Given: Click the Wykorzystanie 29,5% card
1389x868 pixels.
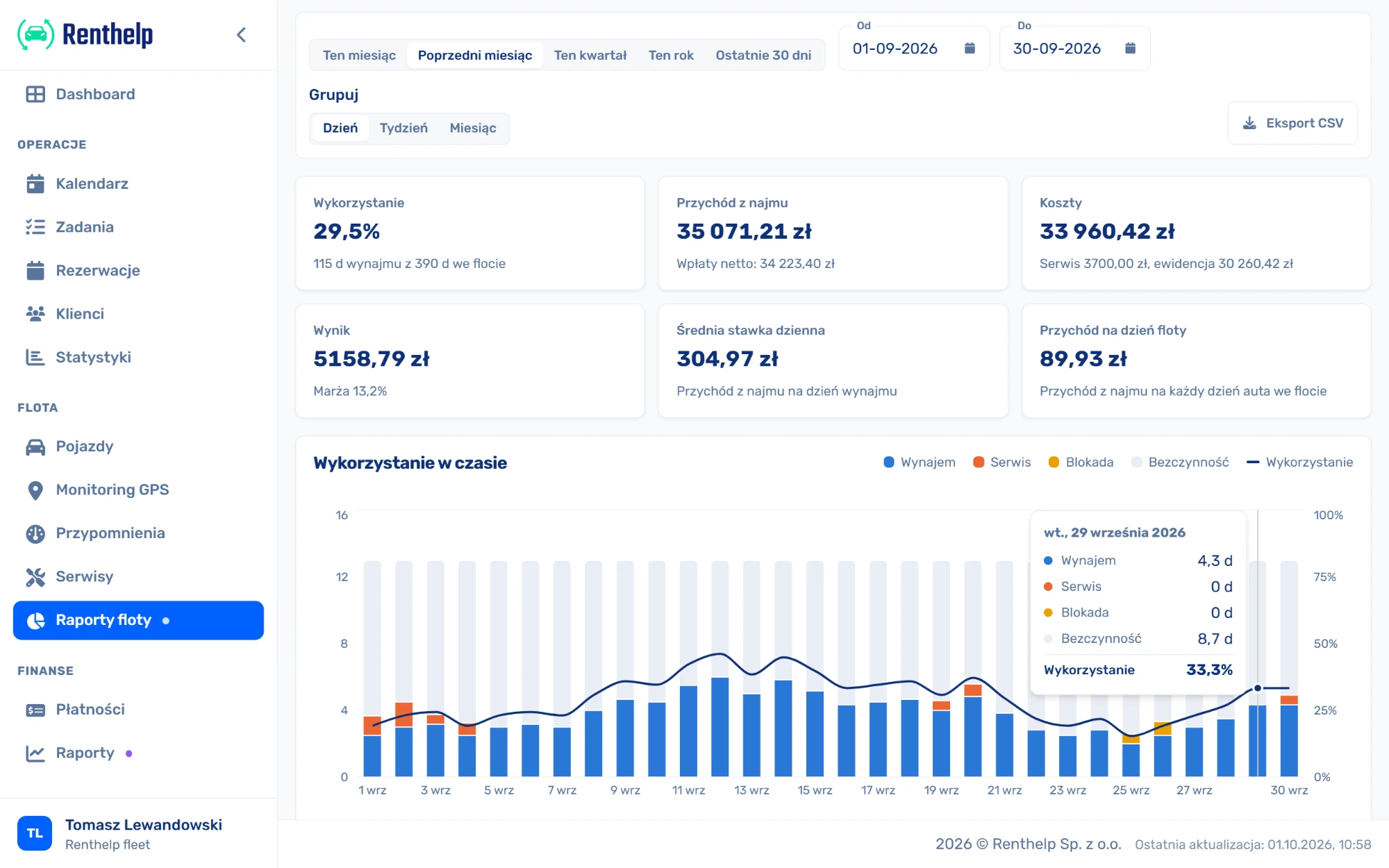Looking at the screenshot, I should [470, 233].
